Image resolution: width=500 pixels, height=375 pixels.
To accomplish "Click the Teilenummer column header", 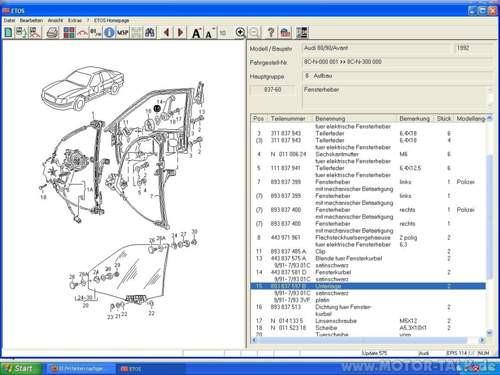I will (x=288, y=119).
